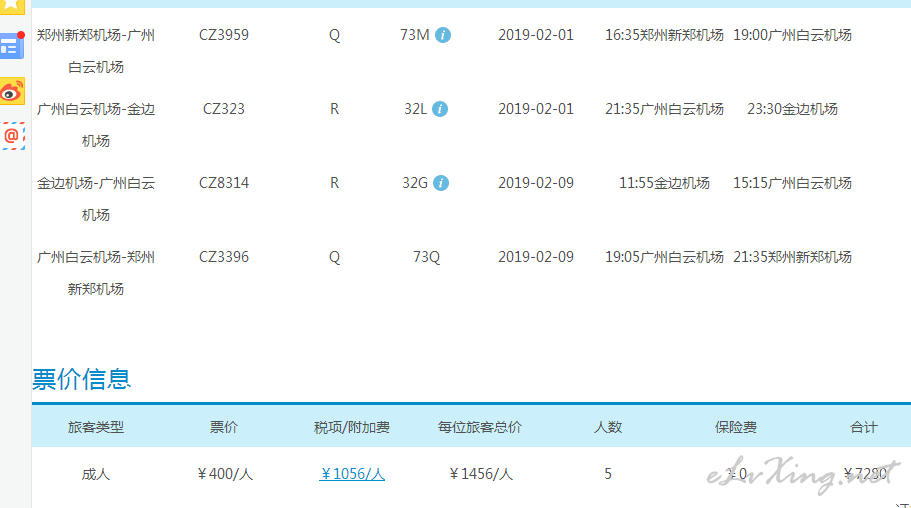Show aircraft info for 73M

click(443, 35)
